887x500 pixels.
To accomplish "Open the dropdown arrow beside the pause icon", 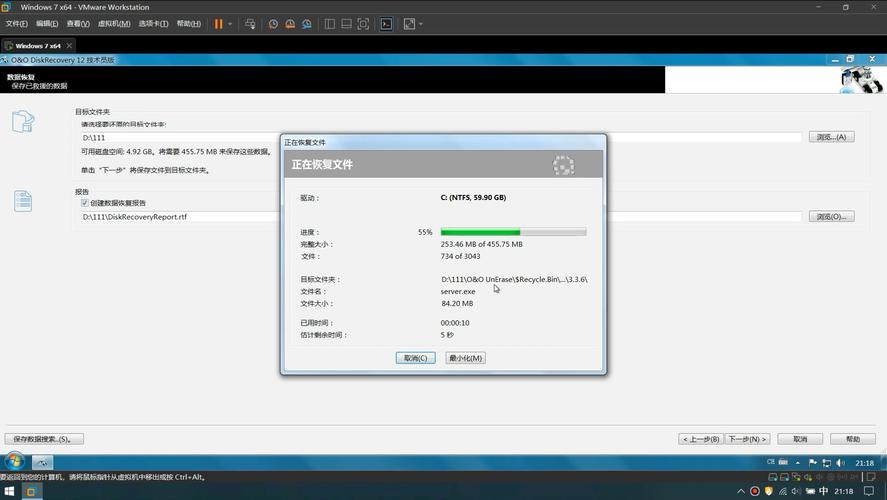I will [230, 24].
